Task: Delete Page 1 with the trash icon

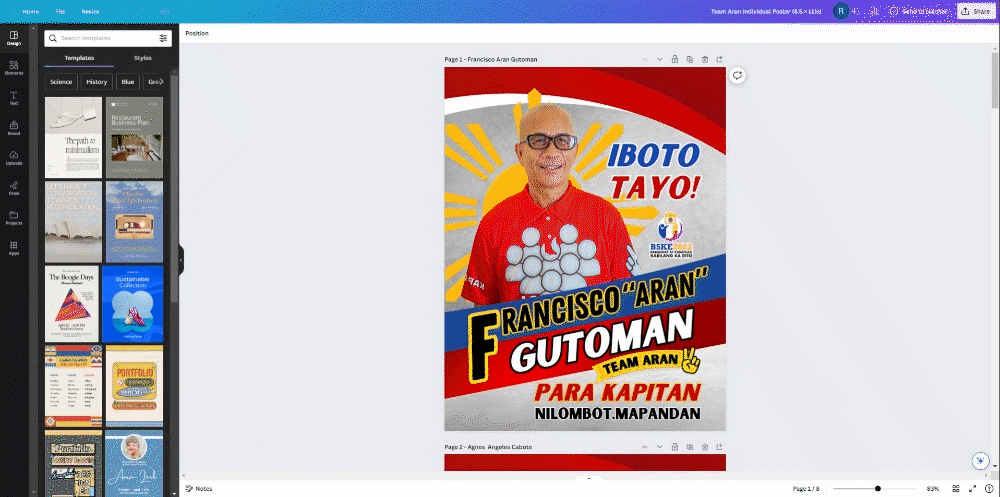Action: 705,59
